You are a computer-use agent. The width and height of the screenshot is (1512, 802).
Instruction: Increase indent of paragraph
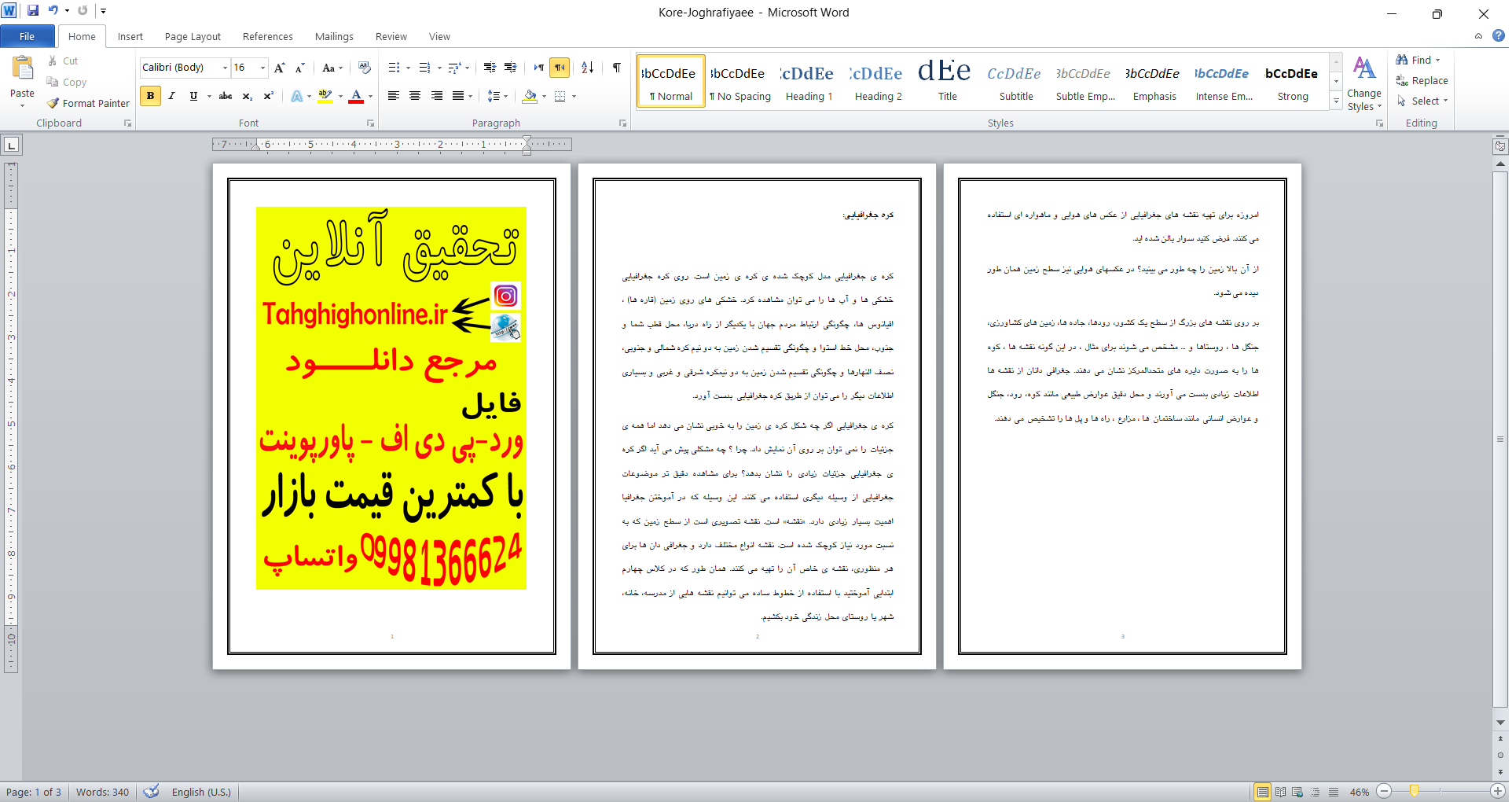510,68
